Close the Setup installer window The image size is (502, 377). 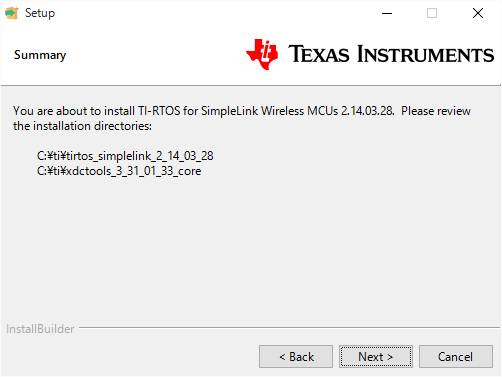478,13
